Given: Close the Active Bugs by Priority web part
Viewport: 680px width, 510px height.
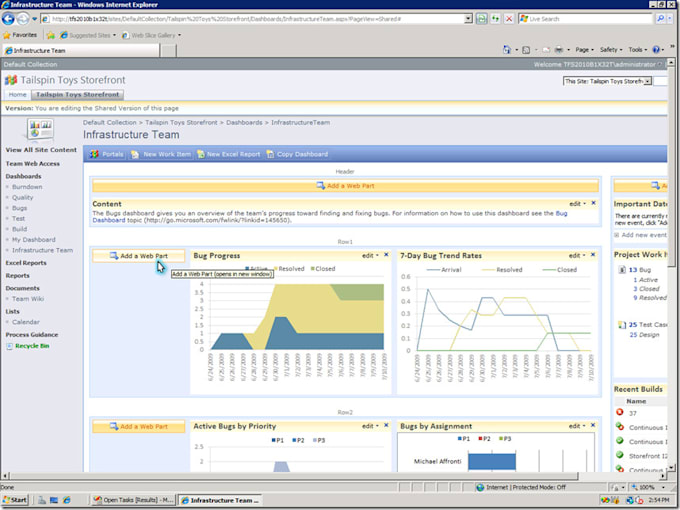Looking at the screenshot, I should point(386,425).
